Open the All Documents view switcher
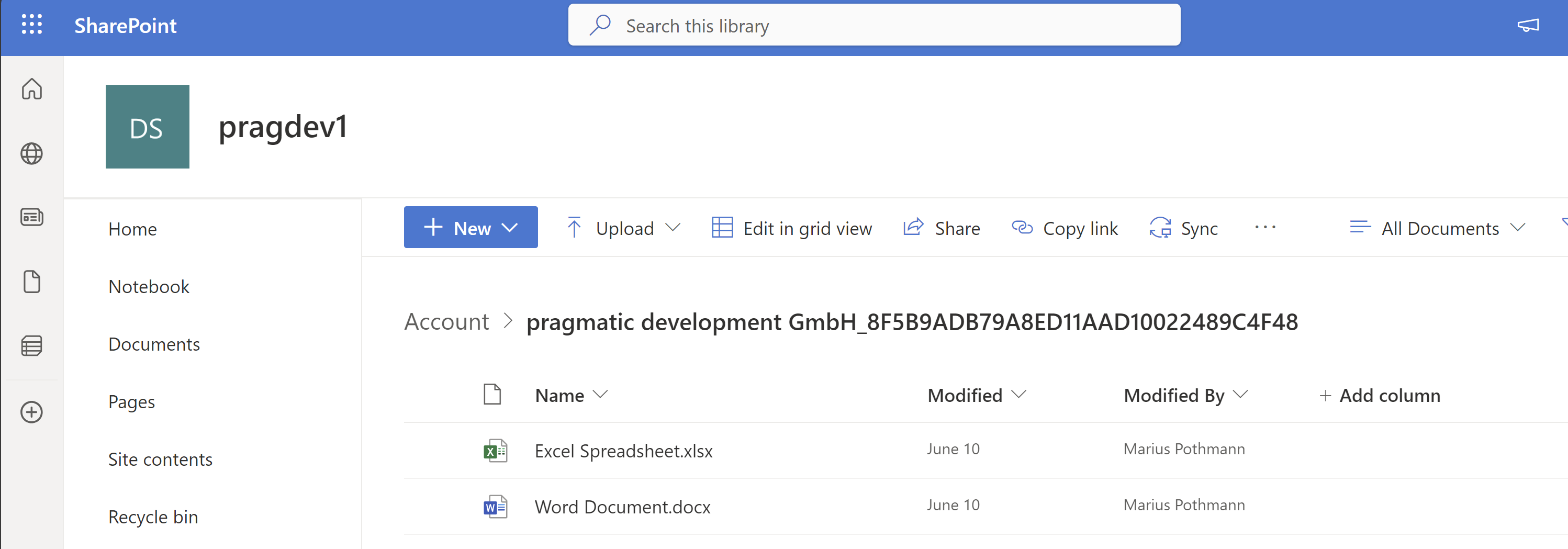 click(1438, 228)
